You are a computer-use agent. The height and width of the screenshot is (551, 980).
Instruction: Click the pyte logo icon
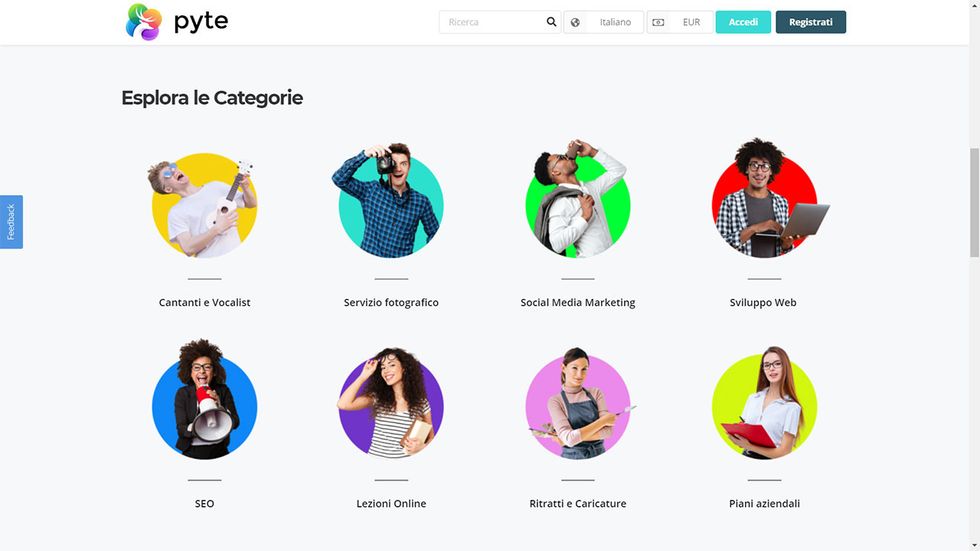click(144, 22)
